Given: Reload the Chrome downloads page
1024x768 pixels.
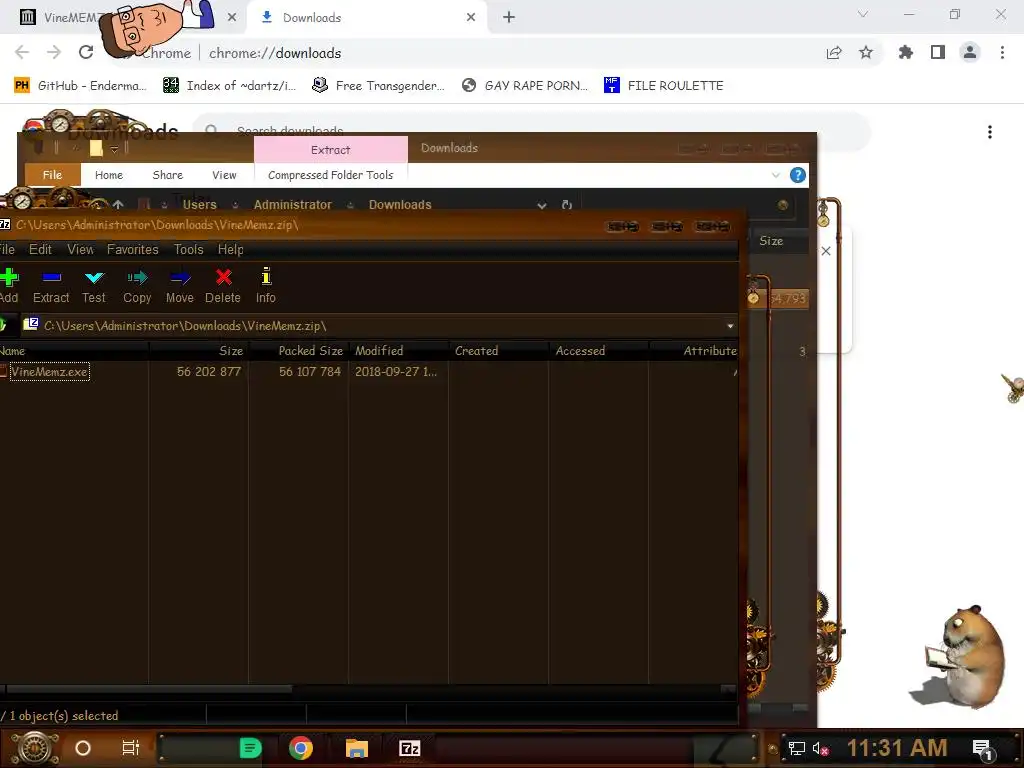Looking at the screenshot, I should point(86,52).
